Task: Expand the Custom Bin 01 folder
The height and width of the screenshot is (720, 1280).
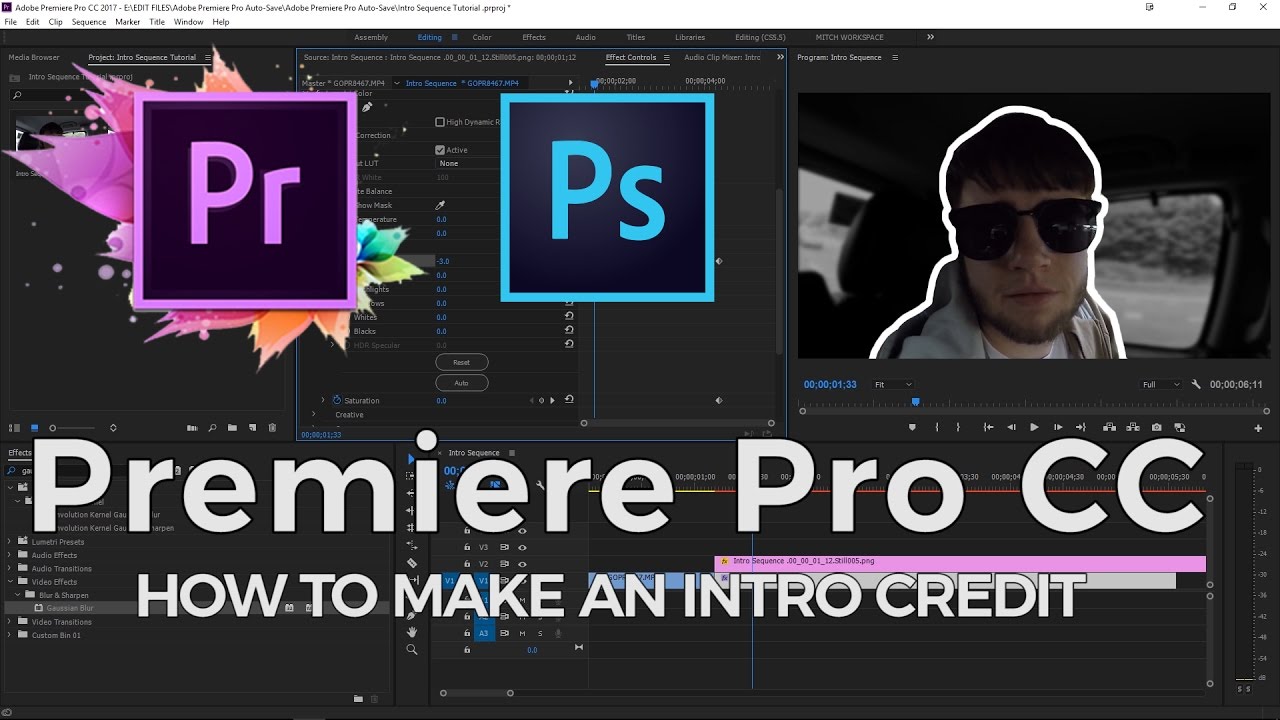Action: click(11, 635)
